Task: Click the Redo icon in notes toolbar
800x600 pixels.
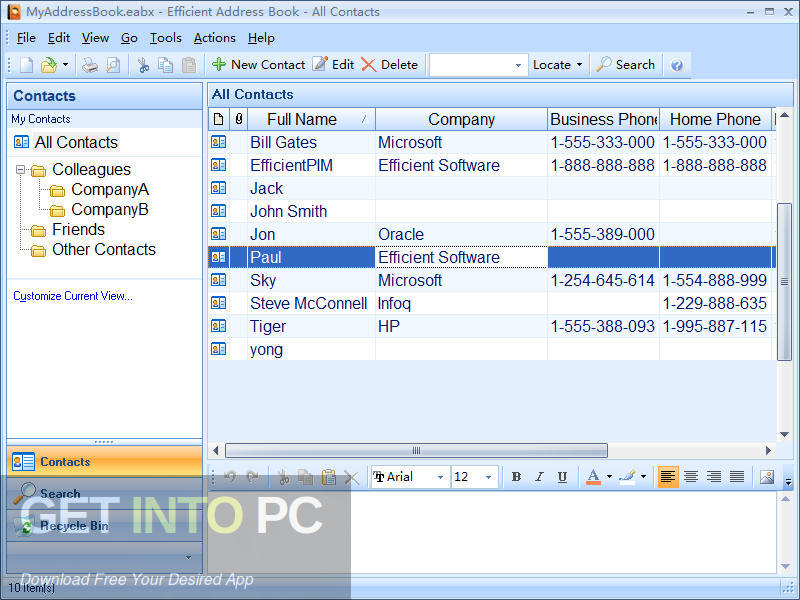Action: 253,477
